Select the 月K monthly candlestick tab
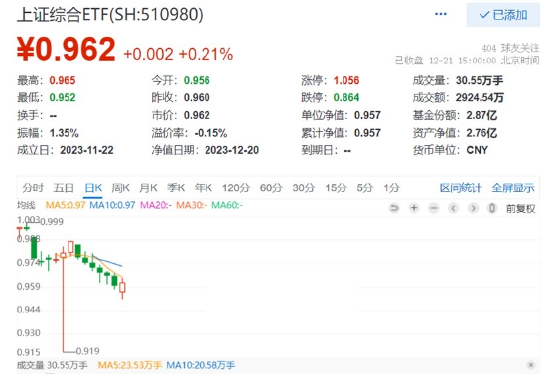550x375 pixels. coord(148,188)
